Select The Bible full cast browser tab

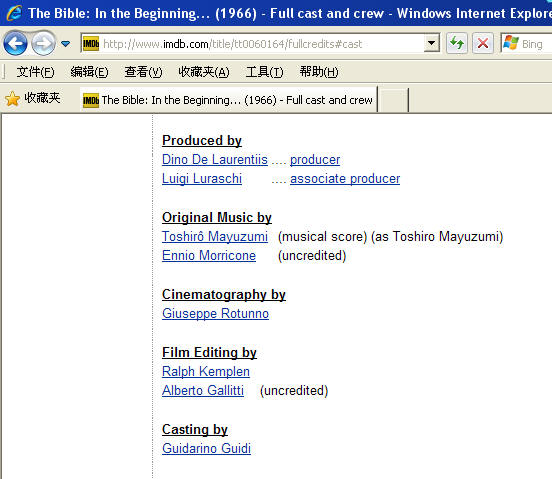tap(228, 100)
